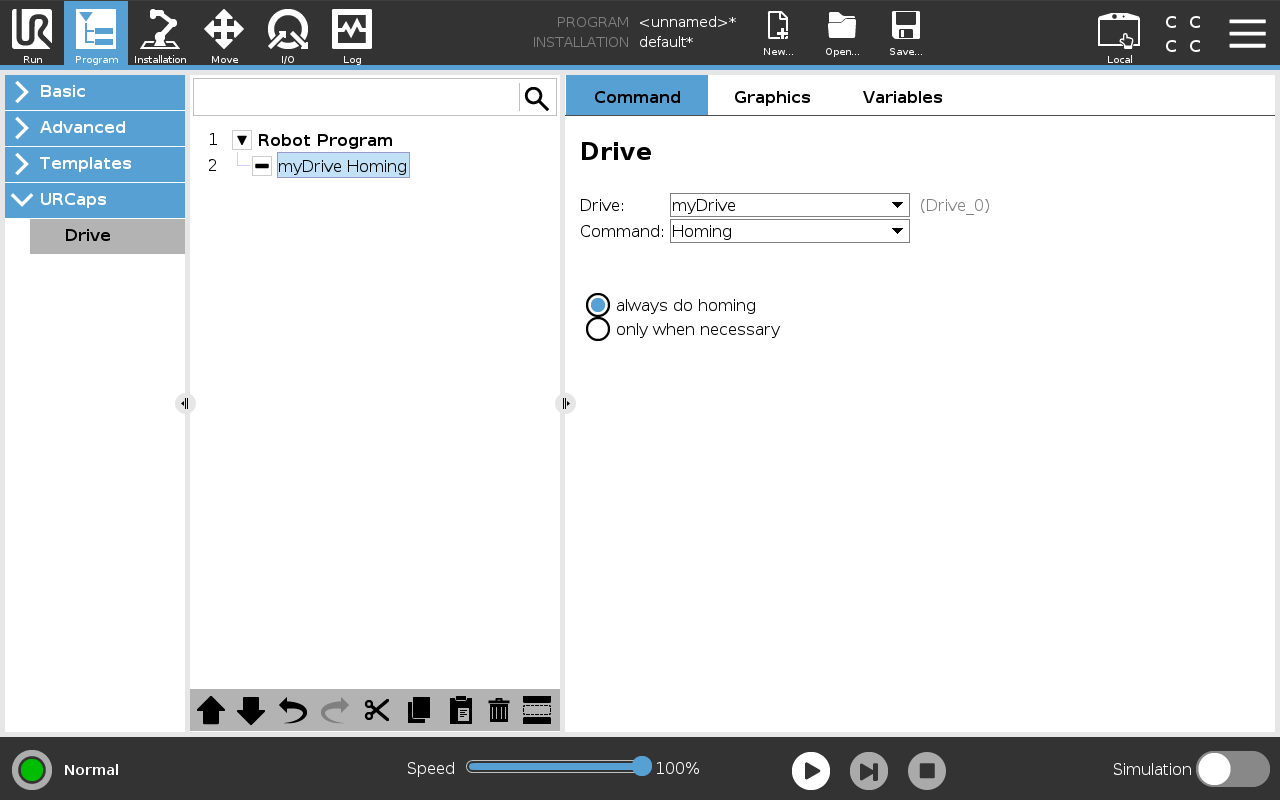
Task: Click the Speed slider handle
Action: 642,767
